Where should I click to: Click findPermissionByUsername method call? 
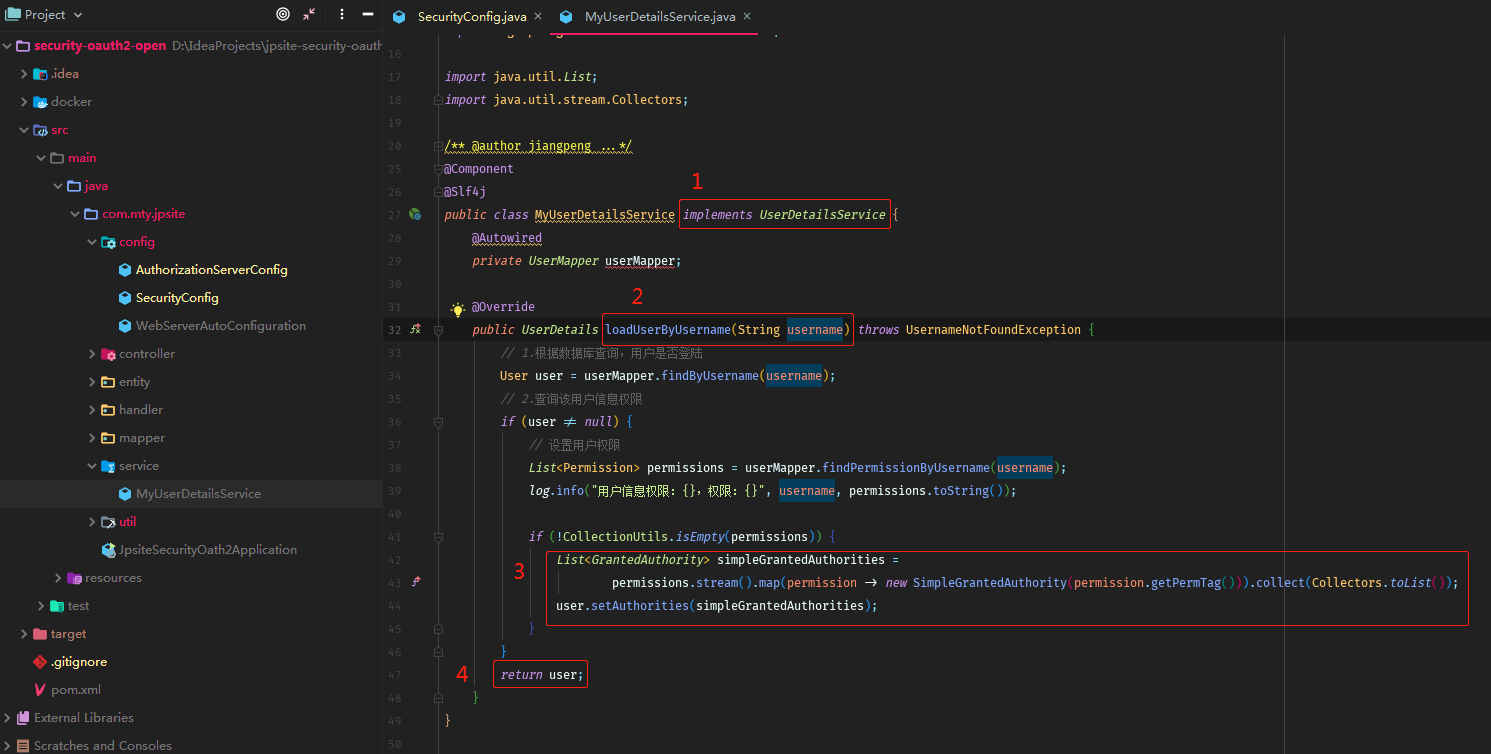(906, 468)
